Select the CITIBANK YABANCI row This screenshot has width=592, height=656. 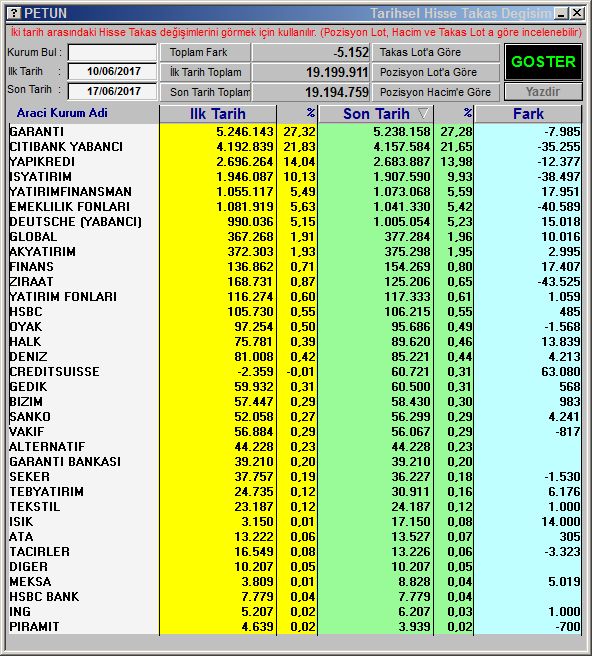(x=295, y=147)
